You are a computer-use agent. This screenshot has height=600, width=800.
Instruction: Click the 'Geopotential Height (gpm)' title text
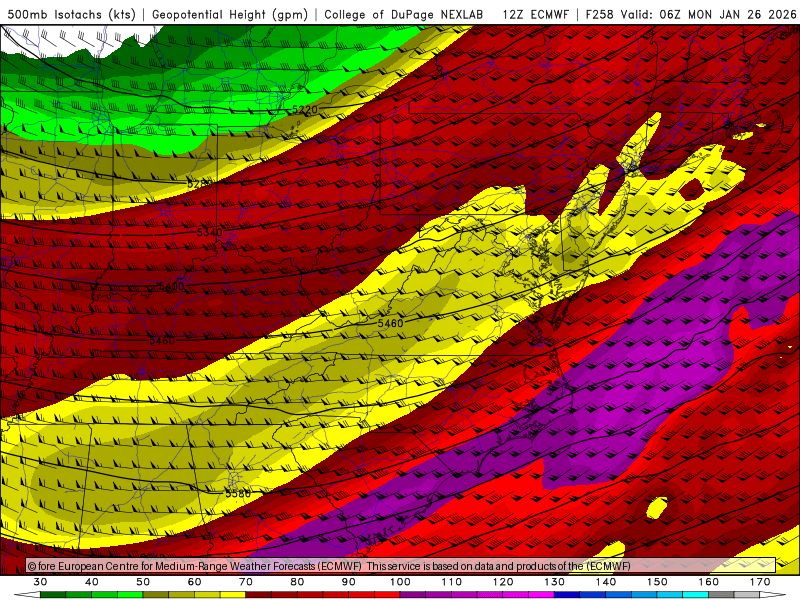[230, 14]
